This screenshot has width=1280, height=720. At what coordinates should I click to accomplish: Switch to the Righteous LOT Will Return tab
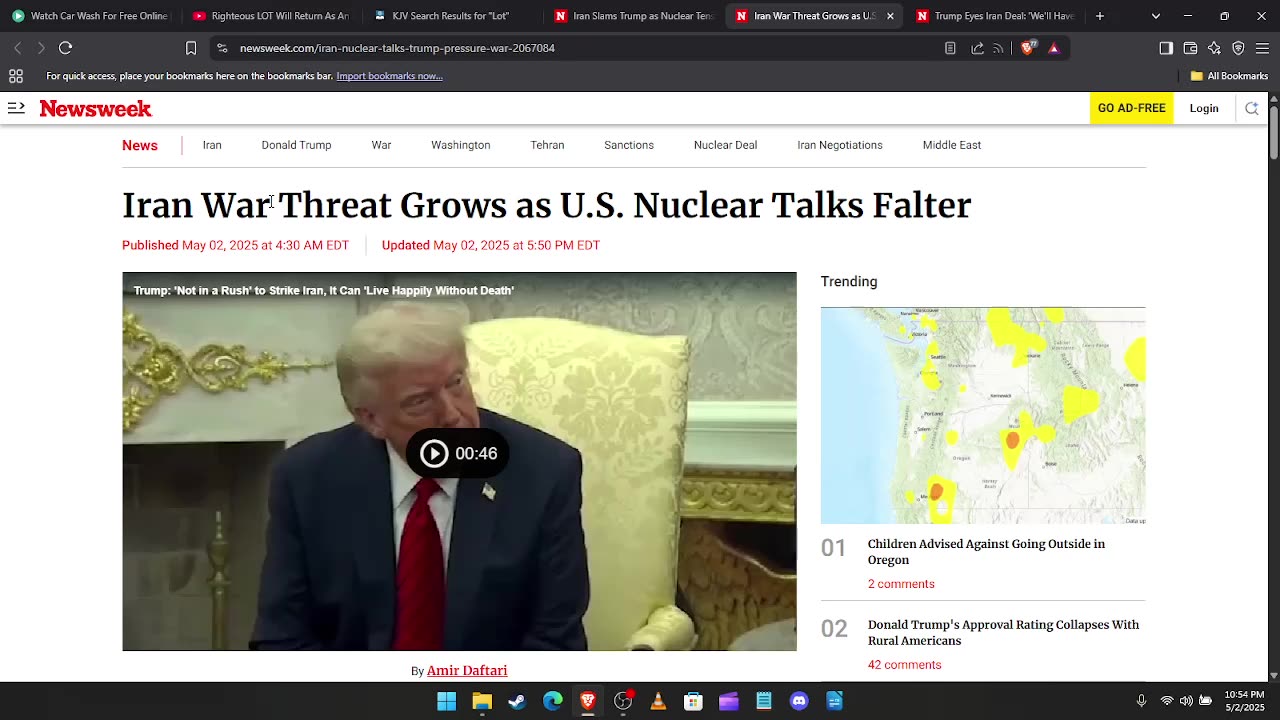tap(270, 16)
